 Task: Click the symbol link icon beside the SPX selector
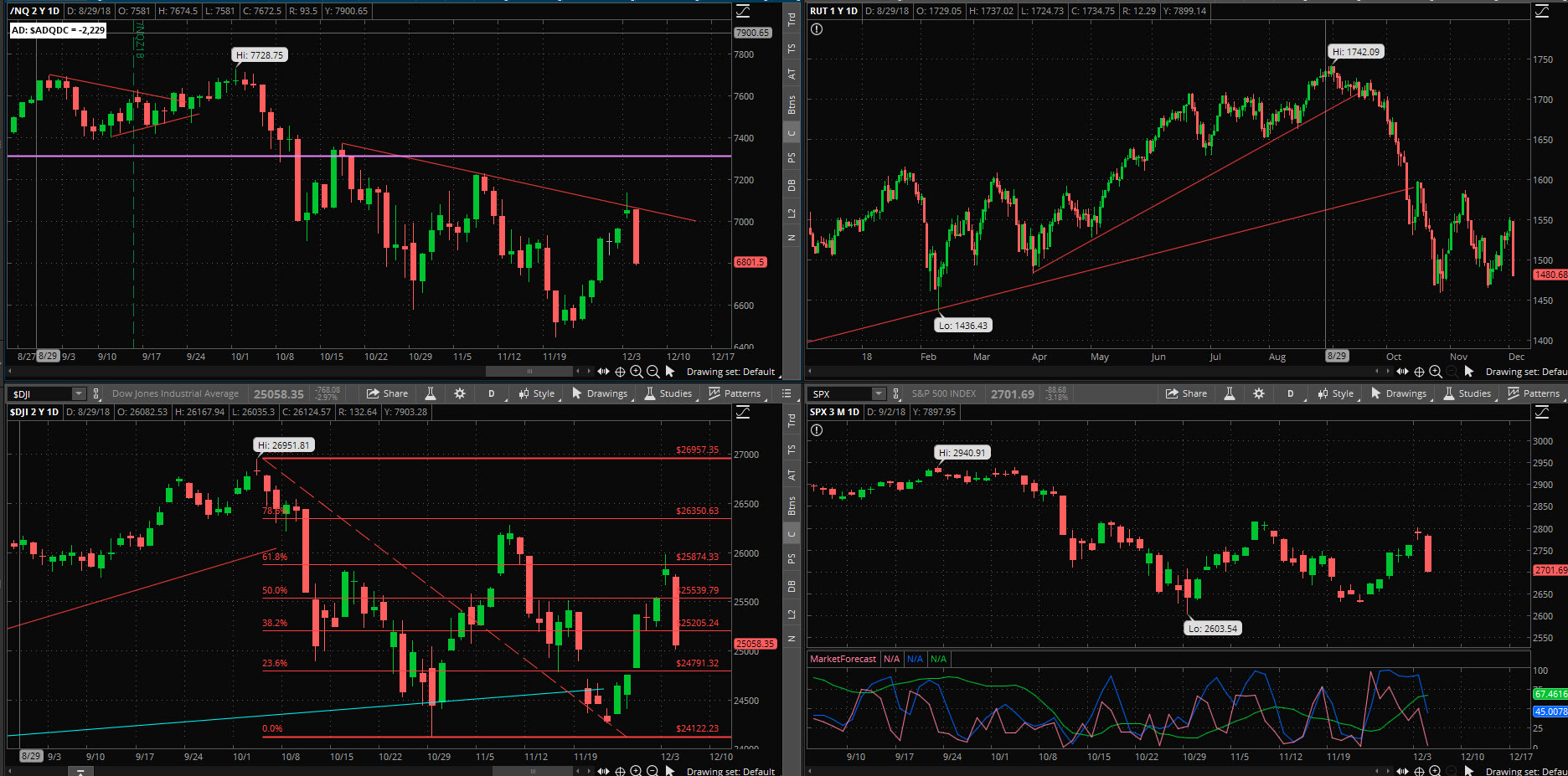(x=895, y=393)
